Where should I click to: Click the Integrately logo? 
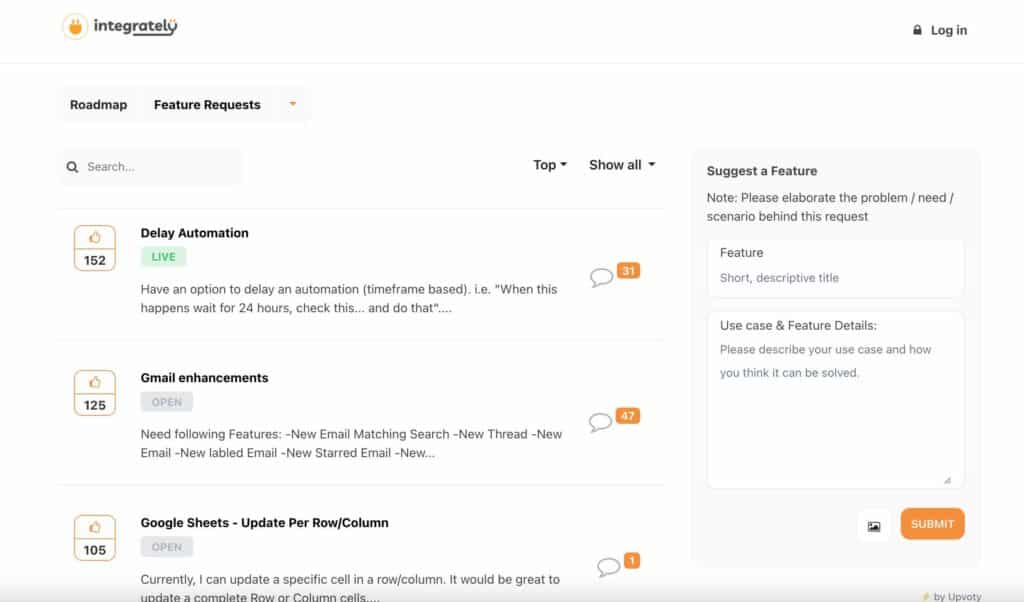click(x=120, y=27)
